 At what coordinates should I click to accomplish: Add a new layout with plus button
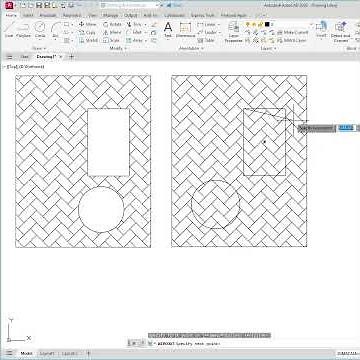coord(88,353)
